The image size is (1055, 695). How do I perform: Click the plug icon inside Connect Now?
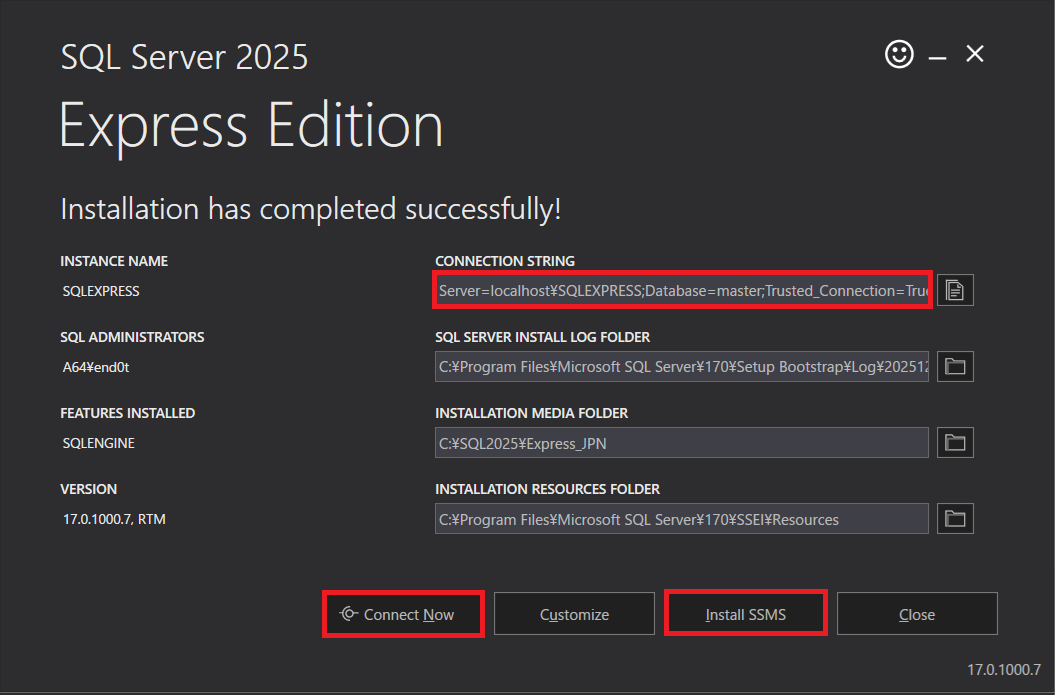(x=349, y=613)
